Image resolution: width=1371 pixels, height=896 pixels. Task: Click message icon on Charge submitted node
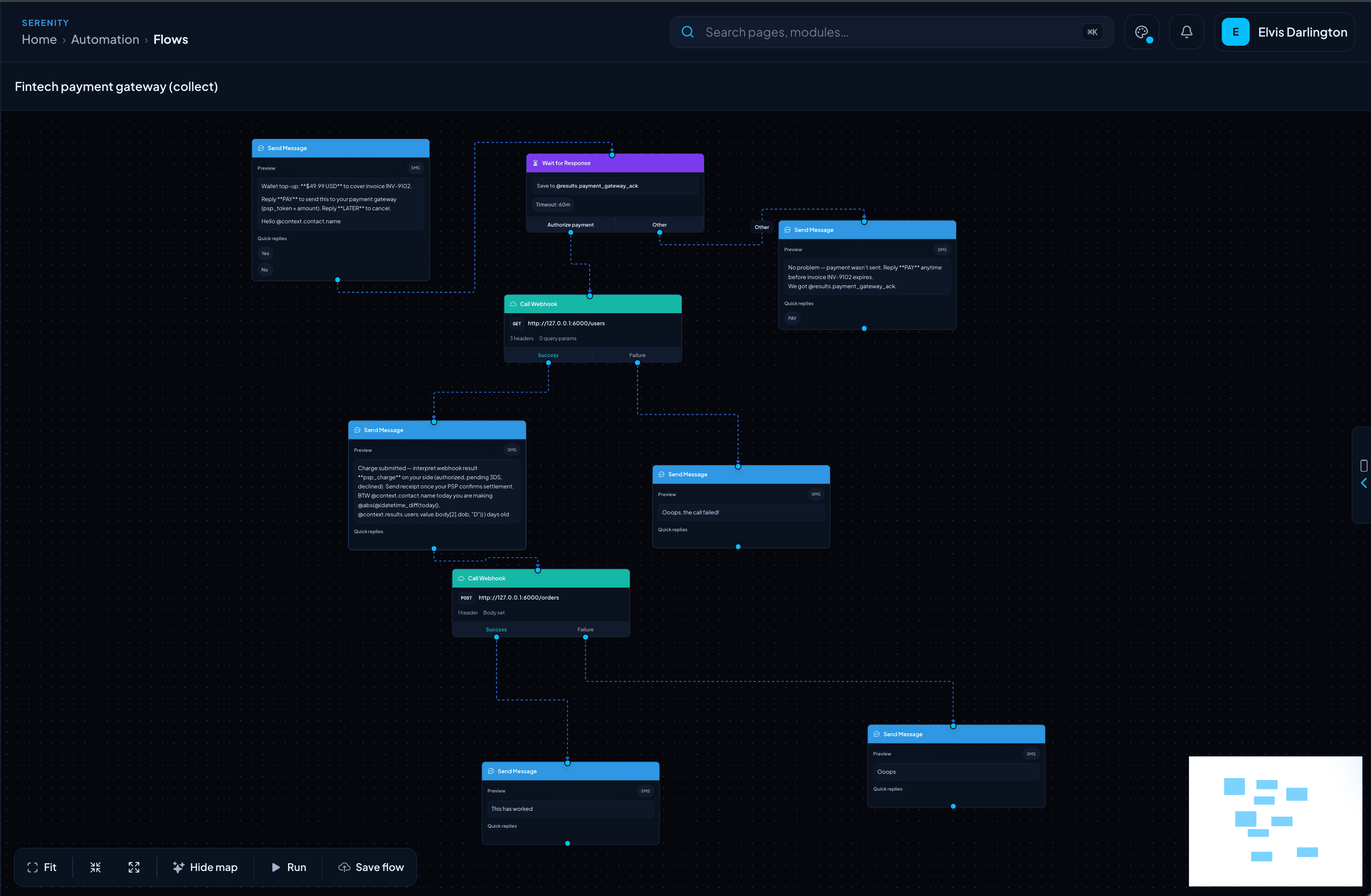point(357,430)
